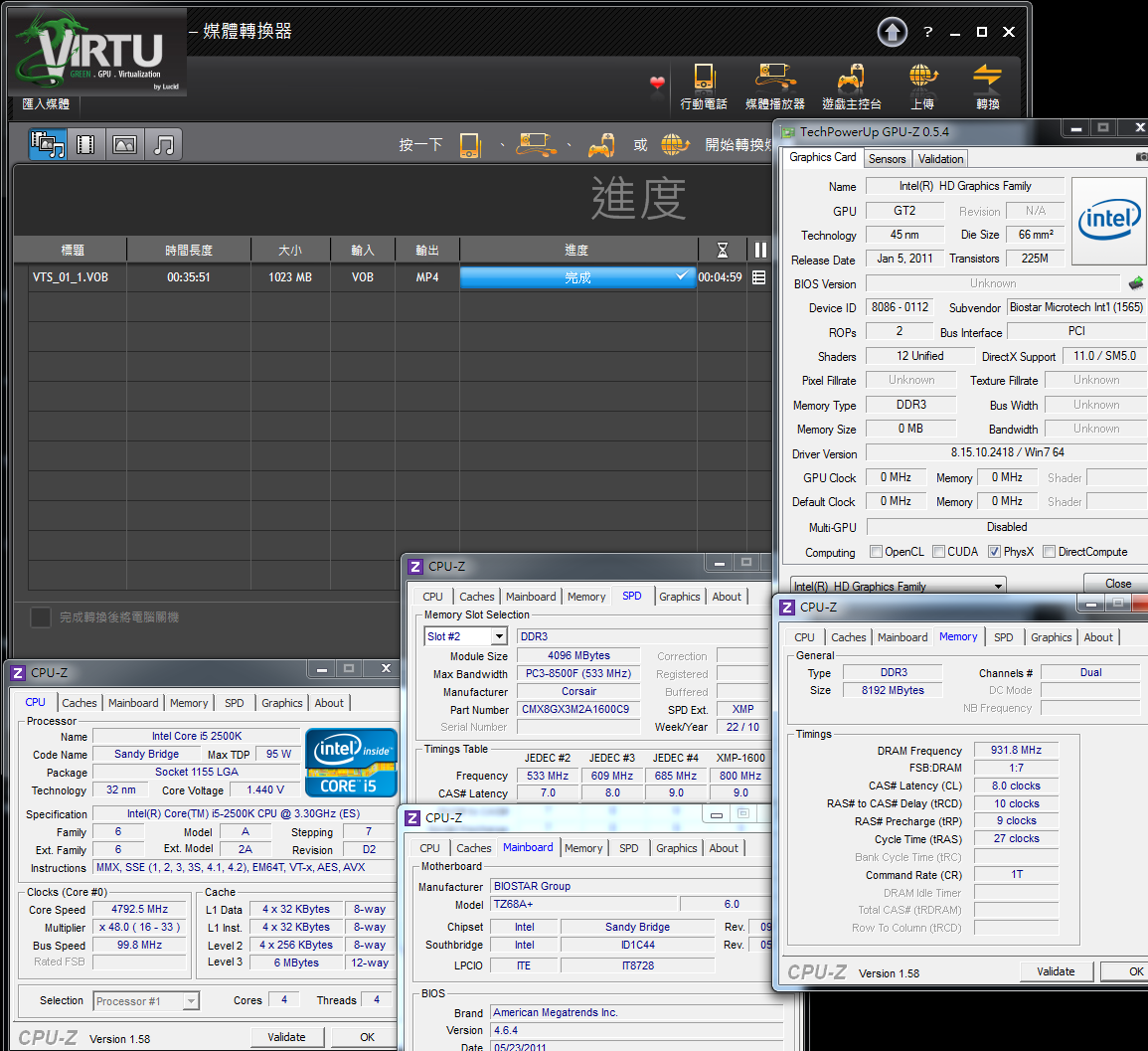This screenshot has height=1051, width=1148.
Task: Select the video filmstrip filter icon
Action: pyautogui.click(x=85, y=144)
